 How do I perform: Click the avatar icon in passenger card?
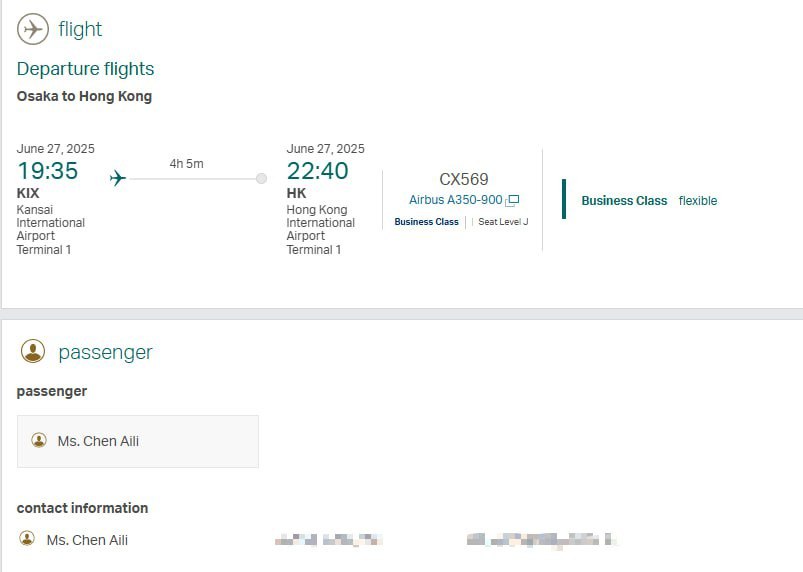[39, 440]
